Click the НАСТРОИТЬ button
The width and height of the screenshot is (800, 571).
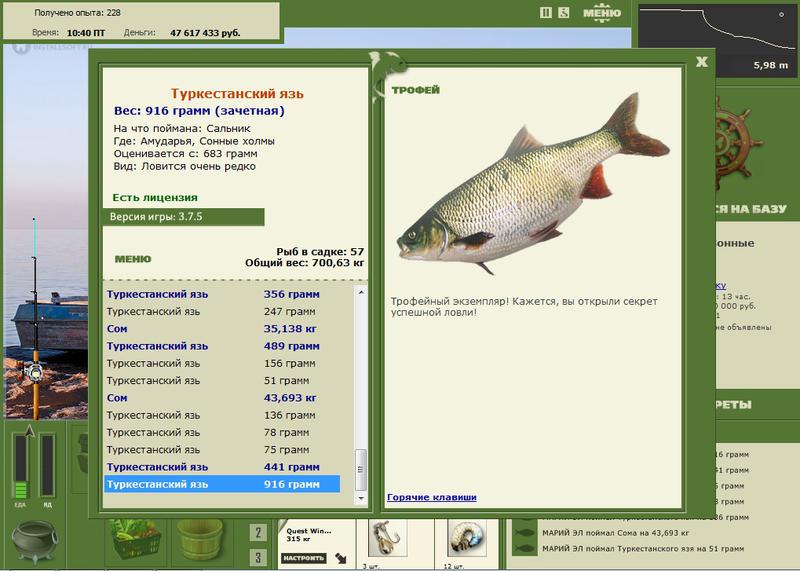pyautogui.click(x=304, y=558)
